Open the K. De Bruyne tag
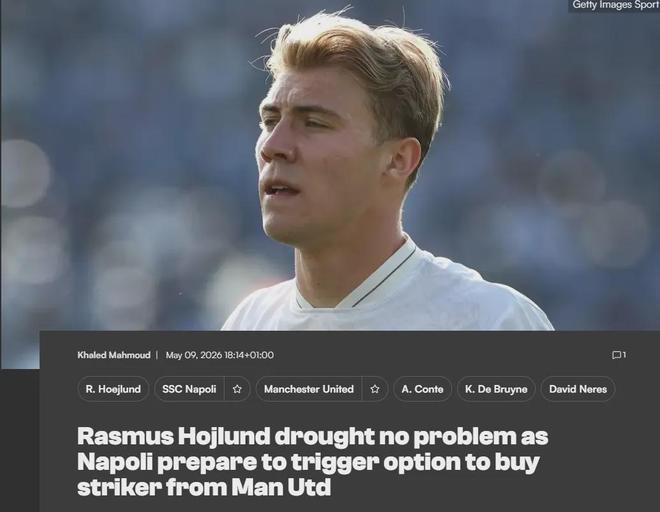The height and width of the screenshot is (512, 660). click(x=496, y=389)
